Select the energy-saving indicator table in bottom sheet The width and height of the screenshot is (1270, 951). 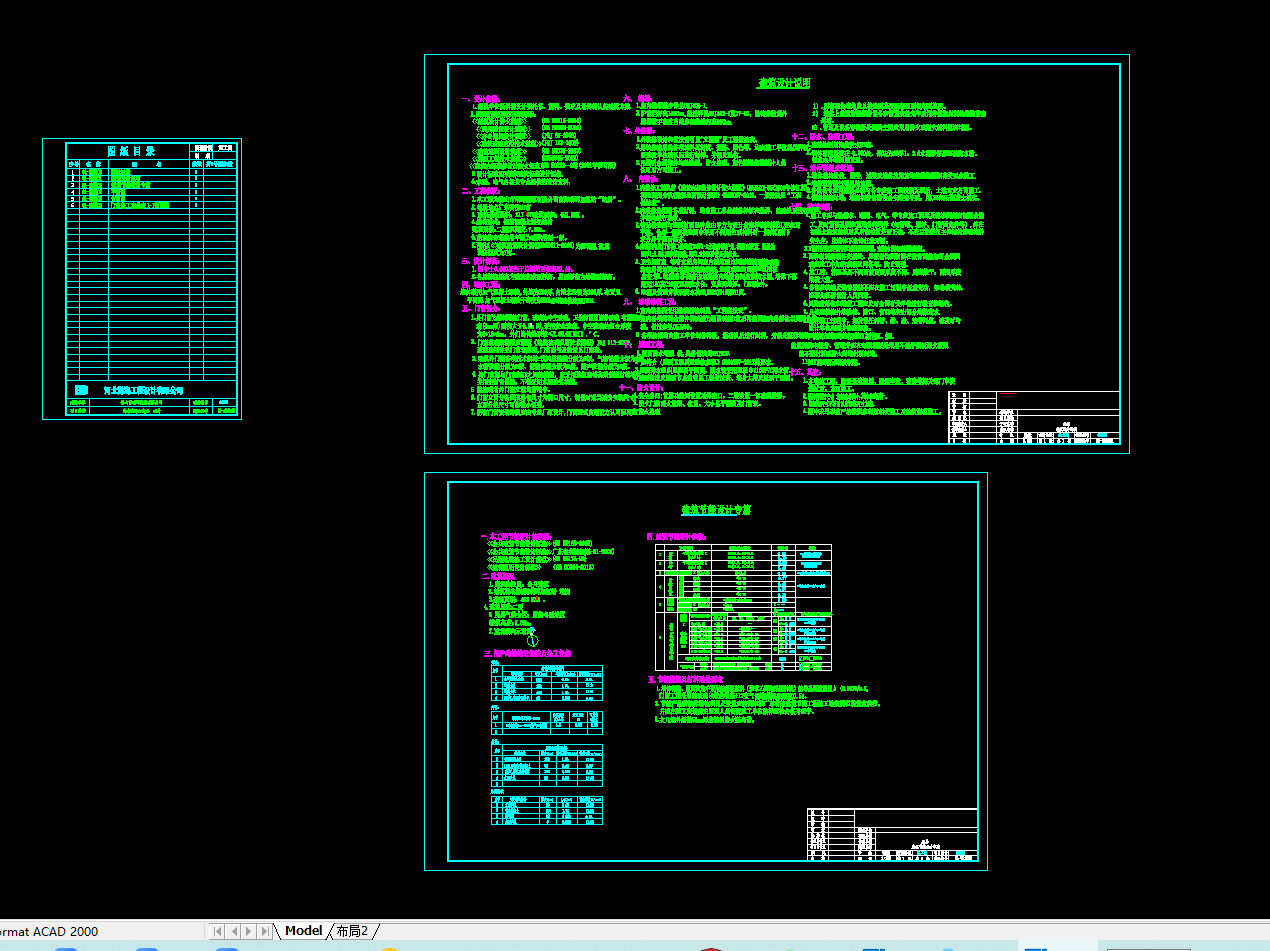743,607
